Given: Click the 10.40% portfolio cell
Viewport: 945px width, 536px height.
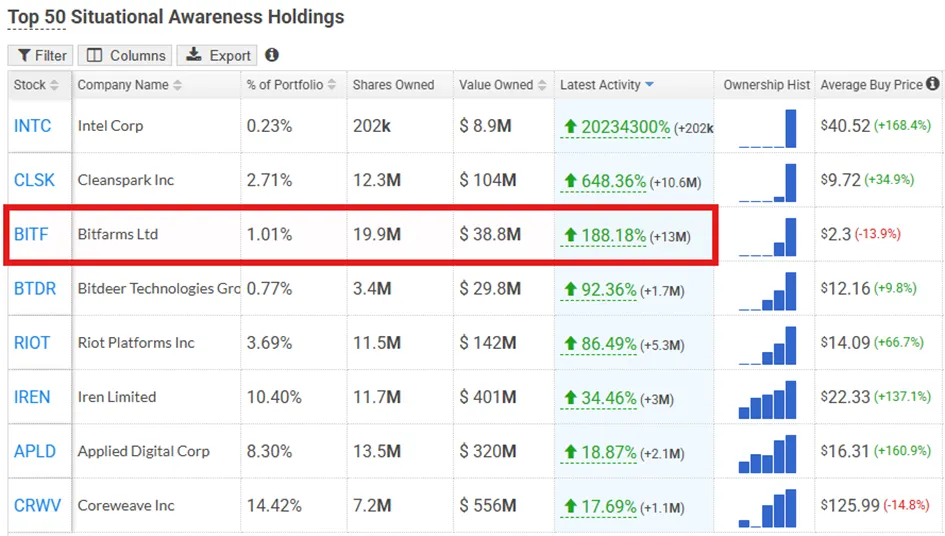Looking at the screenshot, I should point(274,397).
